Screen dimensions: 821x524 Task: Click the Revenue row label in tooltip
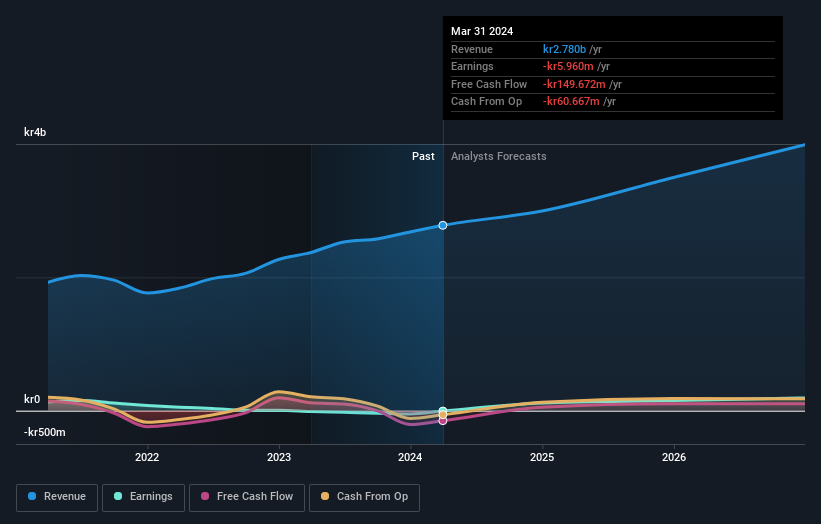coord(472,49)
